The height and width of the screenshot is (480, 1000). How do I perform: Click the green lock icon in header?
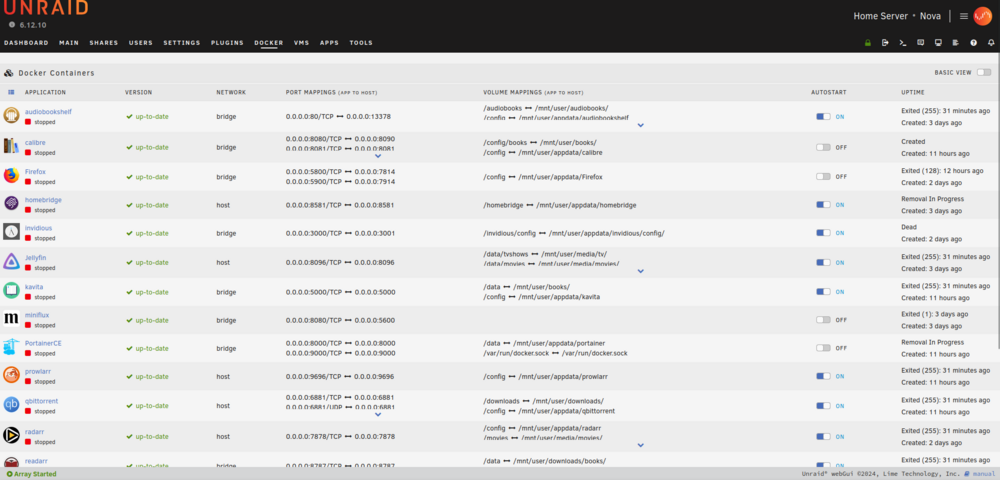867,43
